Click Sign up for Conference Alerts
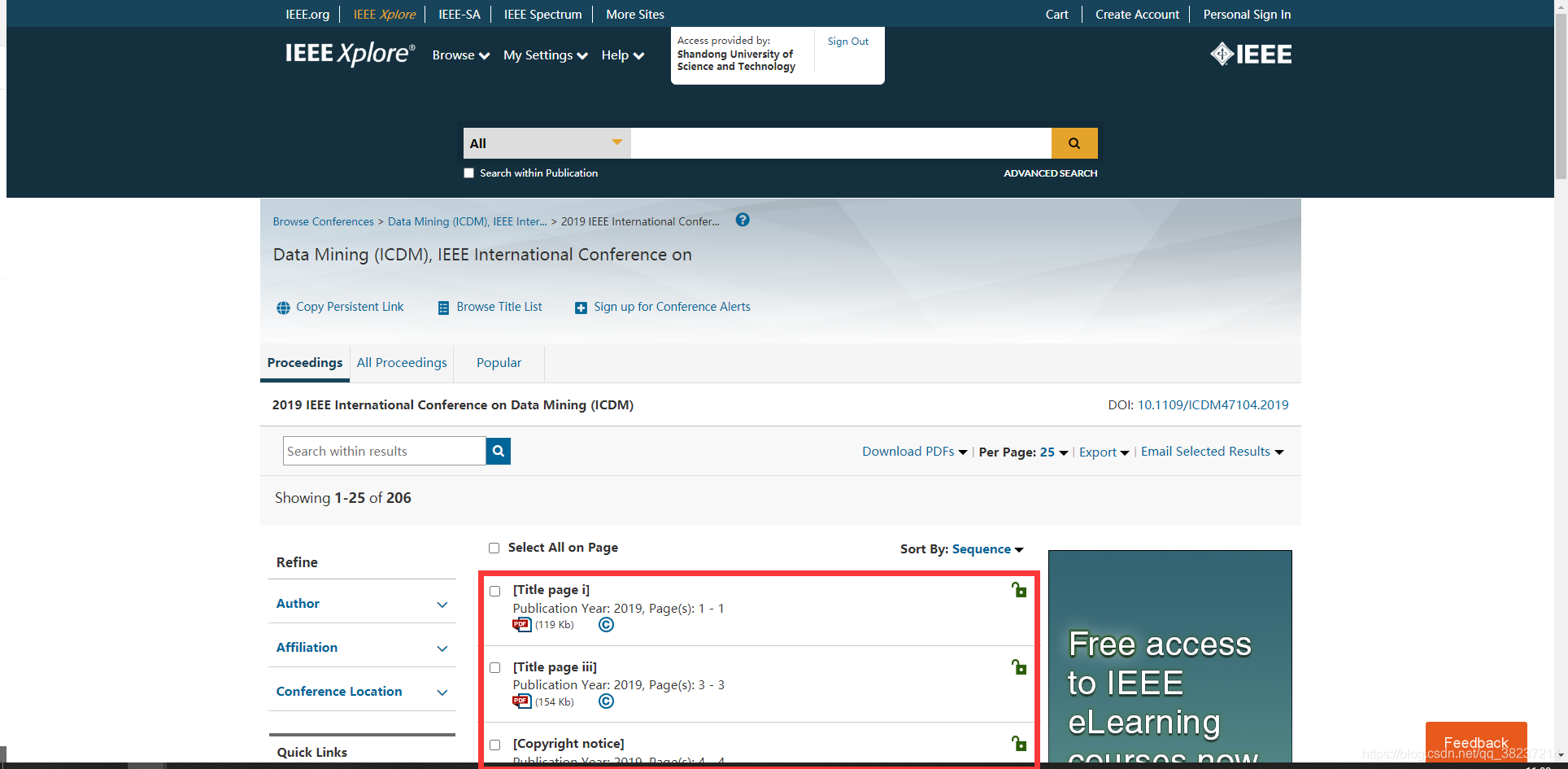This screenshot has width=1568, height=769. pos(672,307)
